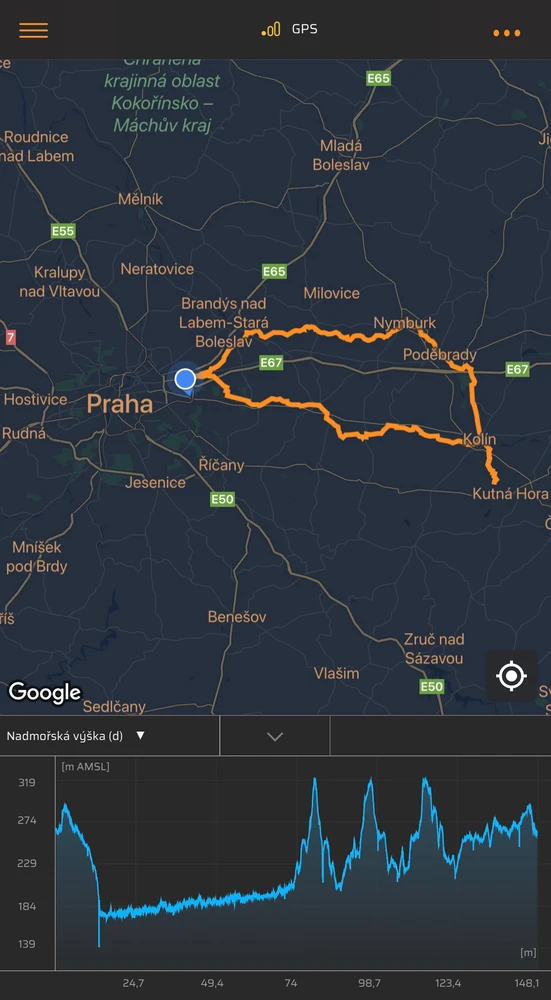The width and height of the screenshot is (551, 1000).
Task: Tap the E50 road badge near Říčany
Action: [x=222, y=499]
